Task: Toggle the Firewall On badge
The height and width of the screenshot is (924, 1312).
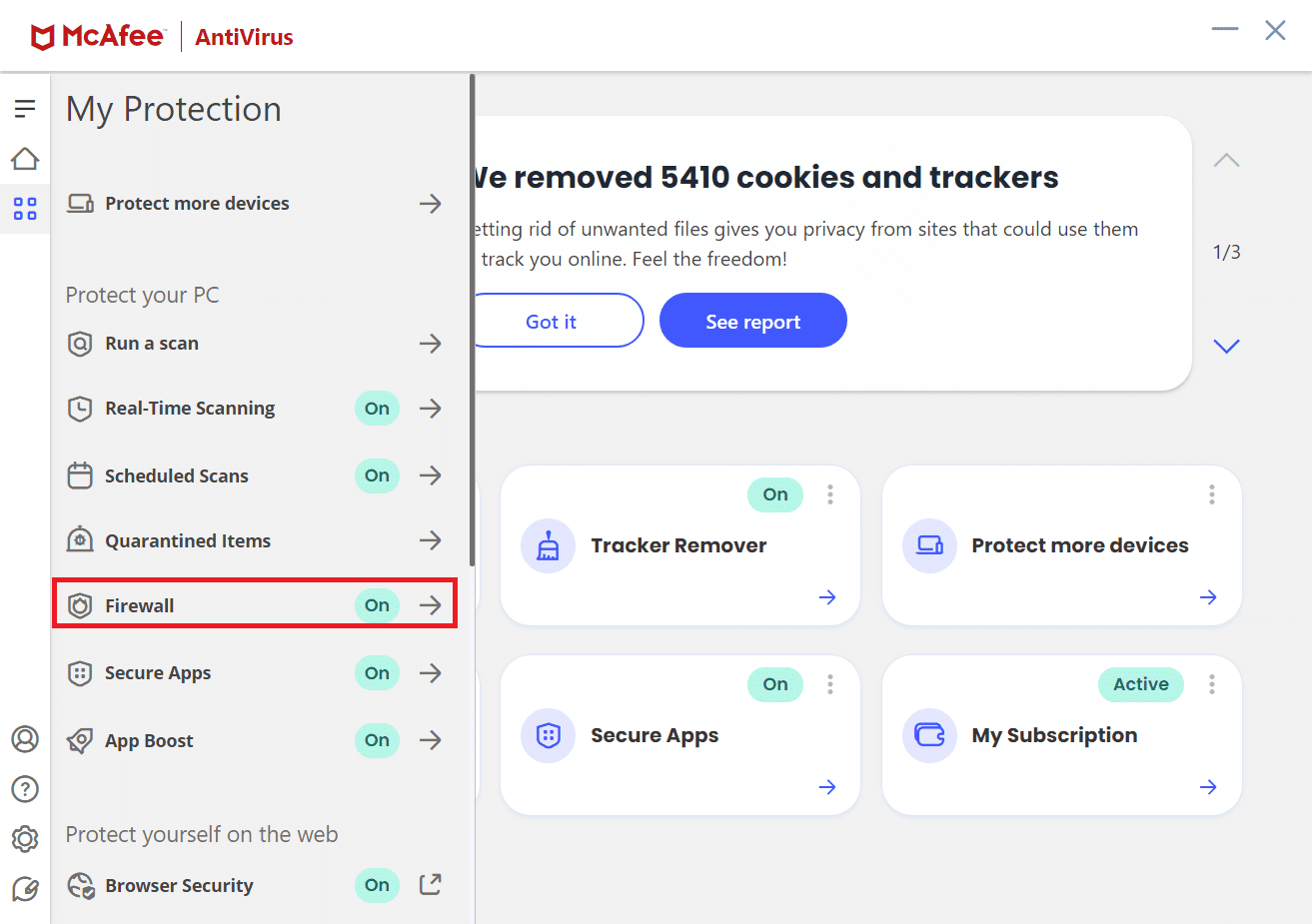Action: pos(377,605)
